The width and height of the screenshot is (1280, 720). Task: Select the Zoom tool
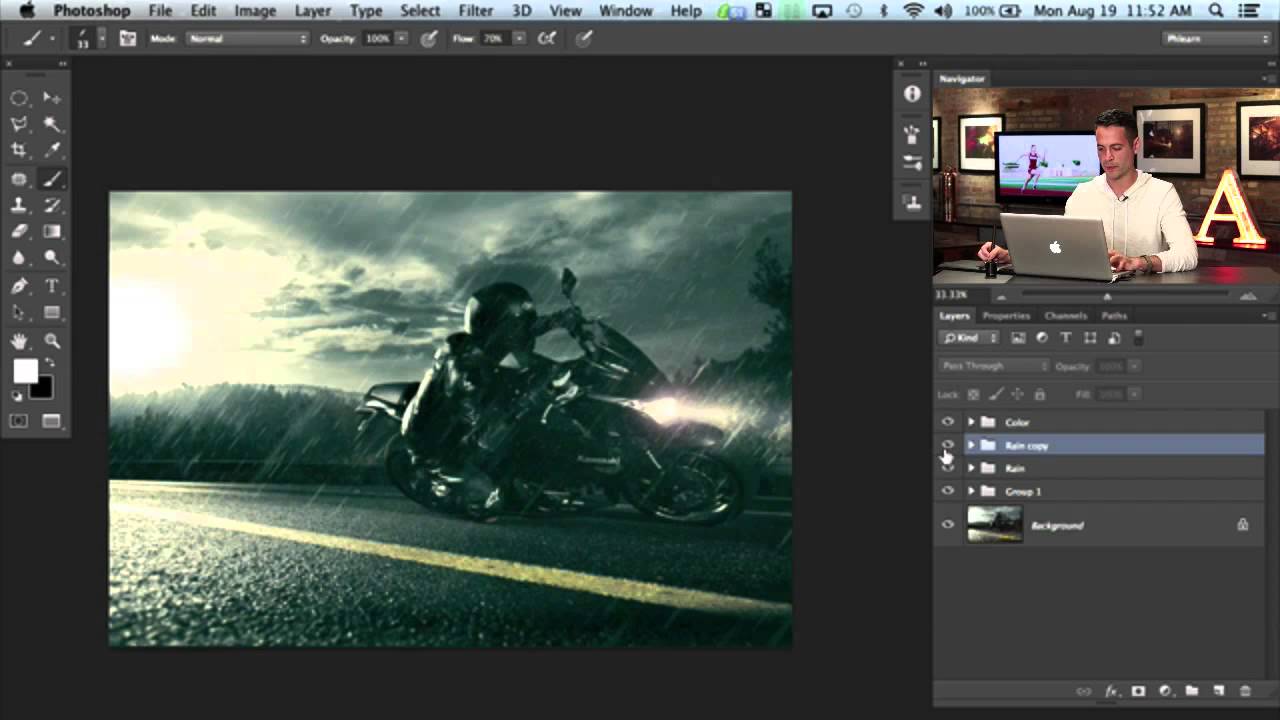52,342
